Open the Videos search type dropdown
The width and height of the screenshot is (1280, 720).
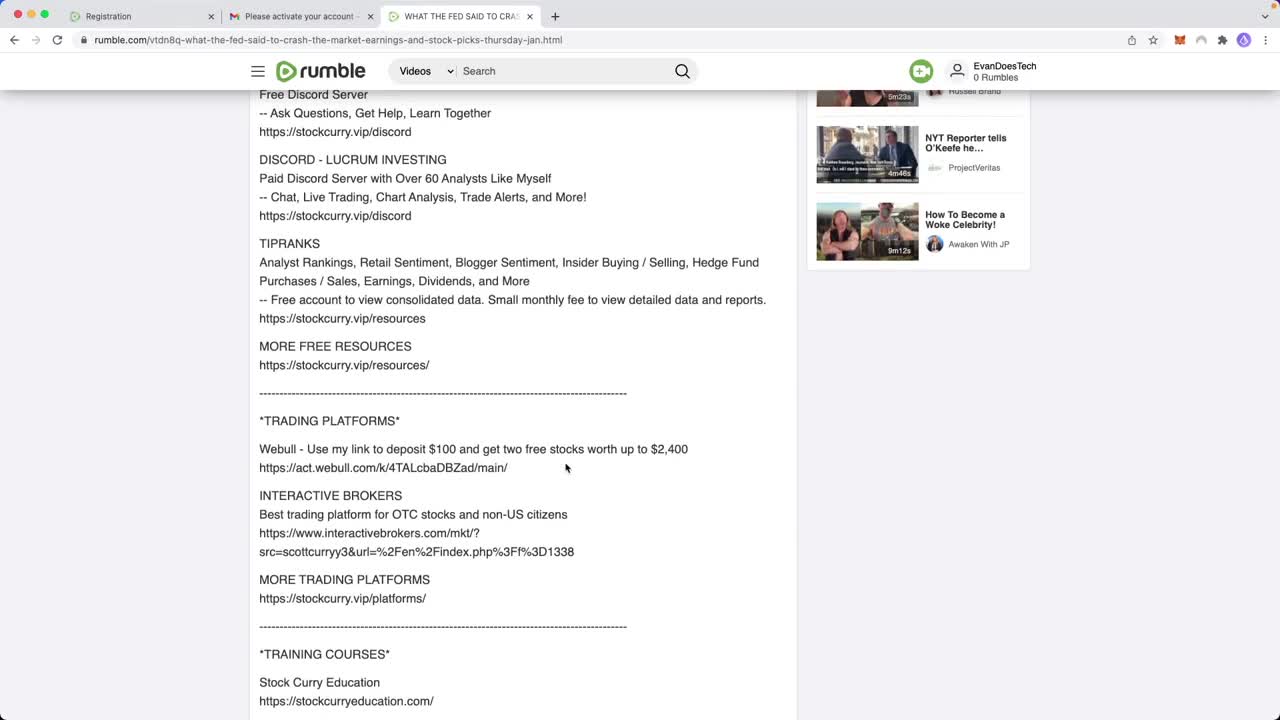click(427, 71)
